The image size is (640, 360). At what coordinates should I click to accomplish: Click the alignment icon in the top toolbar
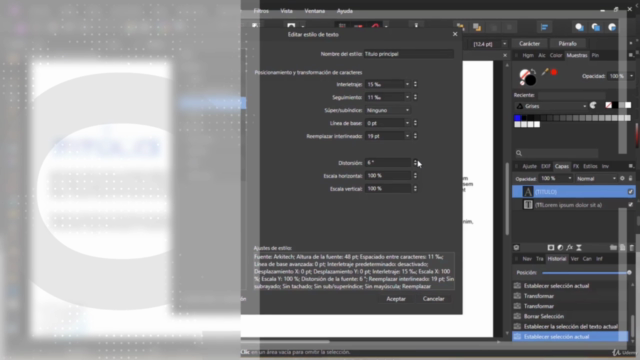tap(544, 27)
